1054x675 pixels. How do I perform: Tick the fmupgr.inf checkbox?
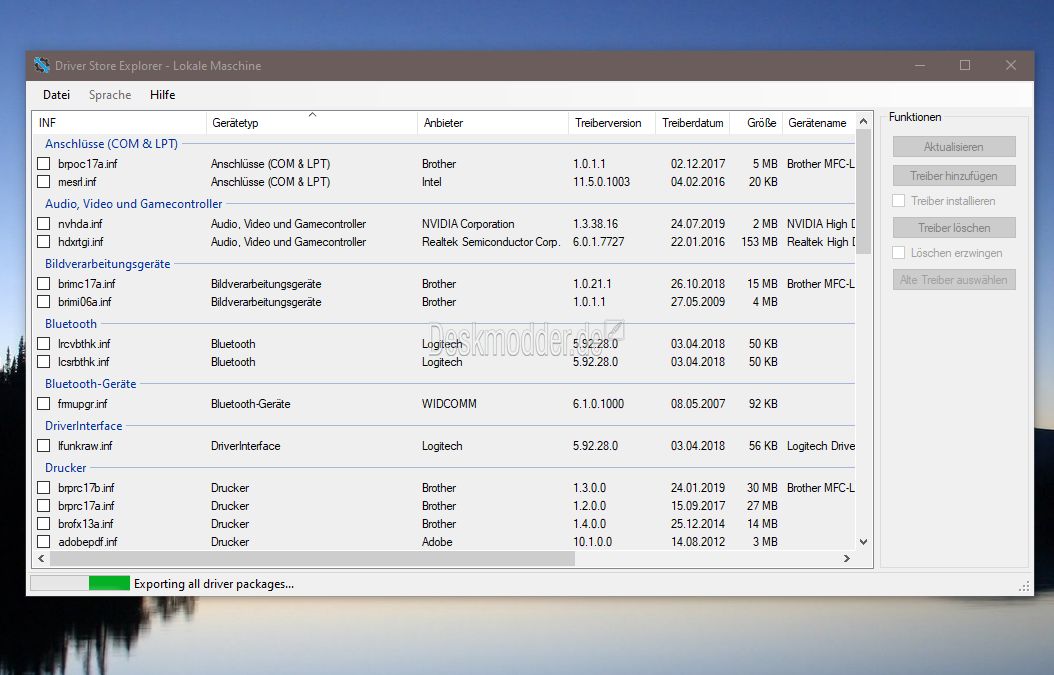pyautogui.click(x=44, y=403)
